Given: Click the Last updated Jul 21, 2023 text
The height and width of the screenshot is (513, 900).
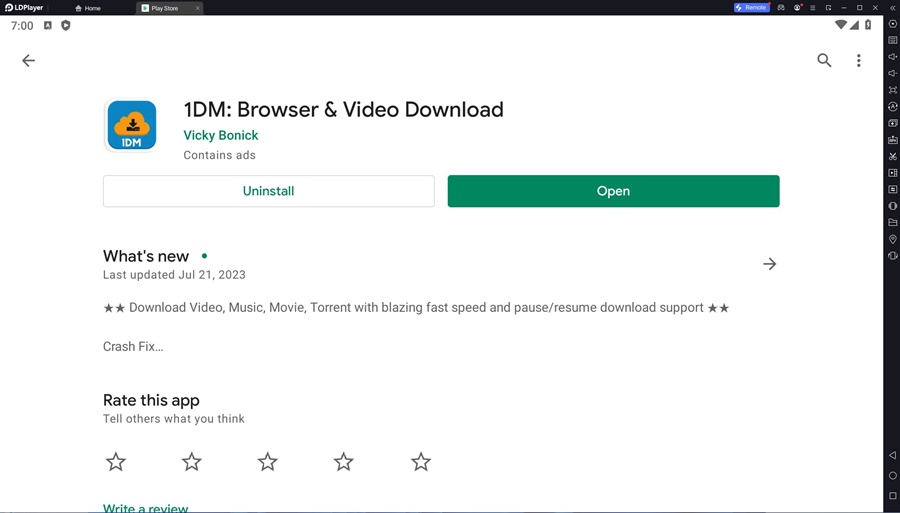Looking at the screenshot, I should pyautogui.click(x=174, y=275).
